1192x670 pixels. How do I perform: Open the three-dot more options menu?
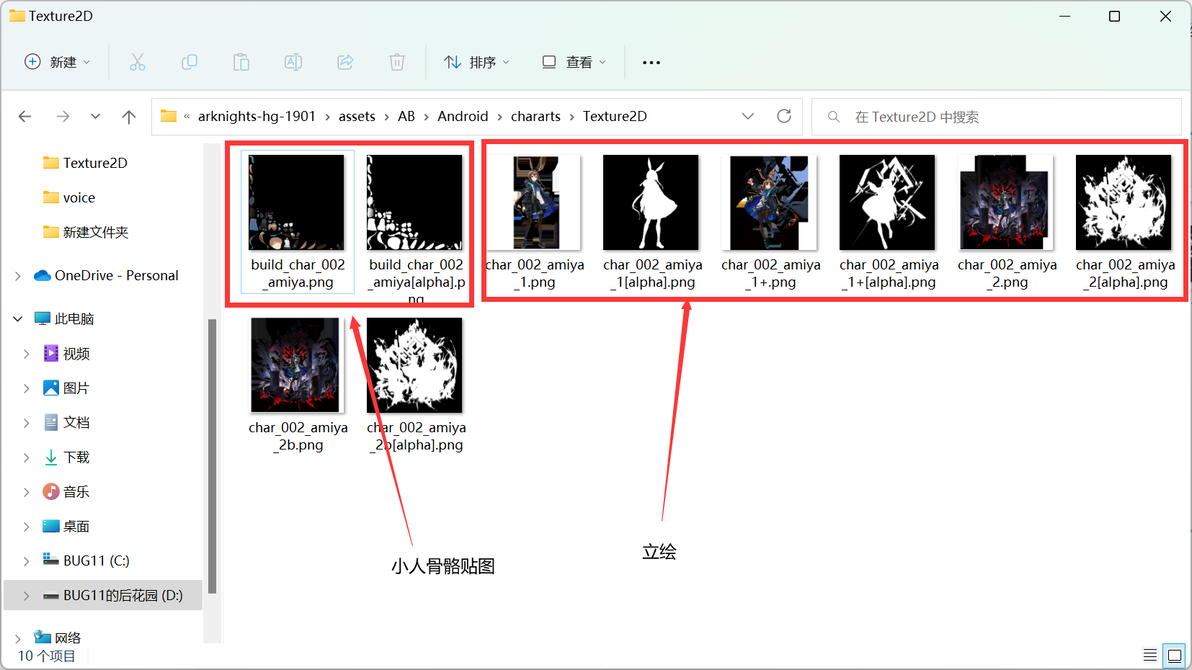(651, 62)
